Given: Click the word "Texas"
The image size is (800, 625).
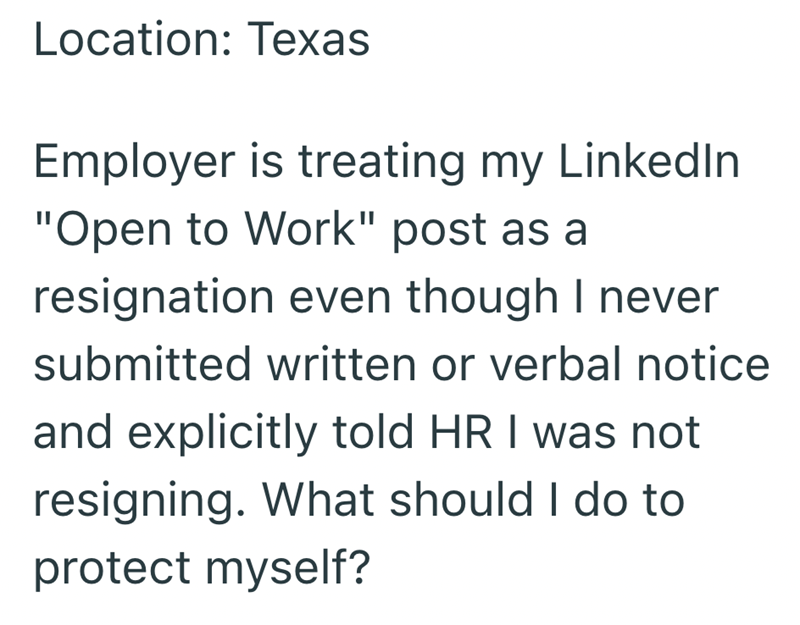Looking at the screenshot, I should pos(309,39).
